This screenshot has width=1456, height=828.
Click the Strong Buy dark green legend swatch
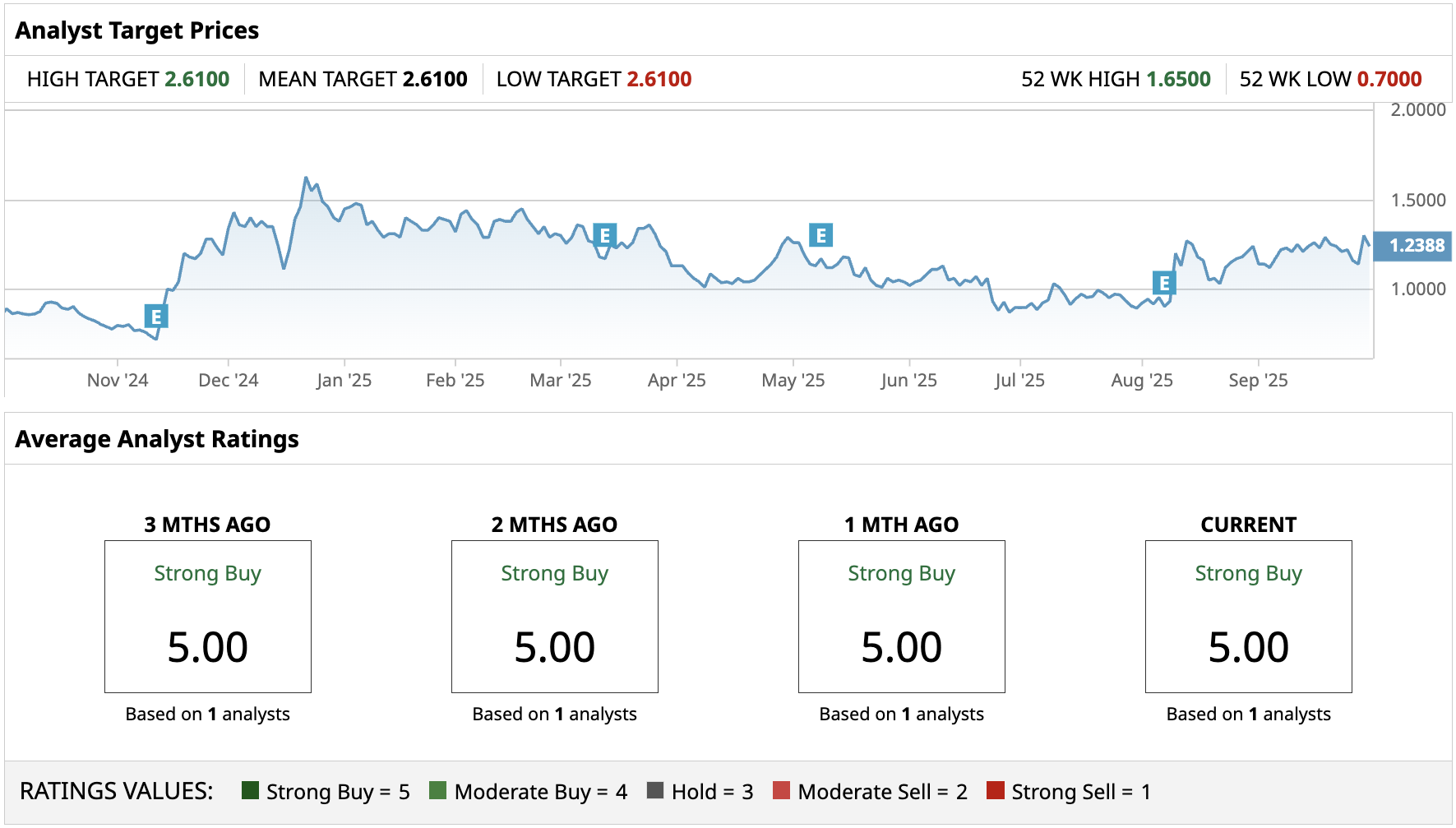(251, 790)
